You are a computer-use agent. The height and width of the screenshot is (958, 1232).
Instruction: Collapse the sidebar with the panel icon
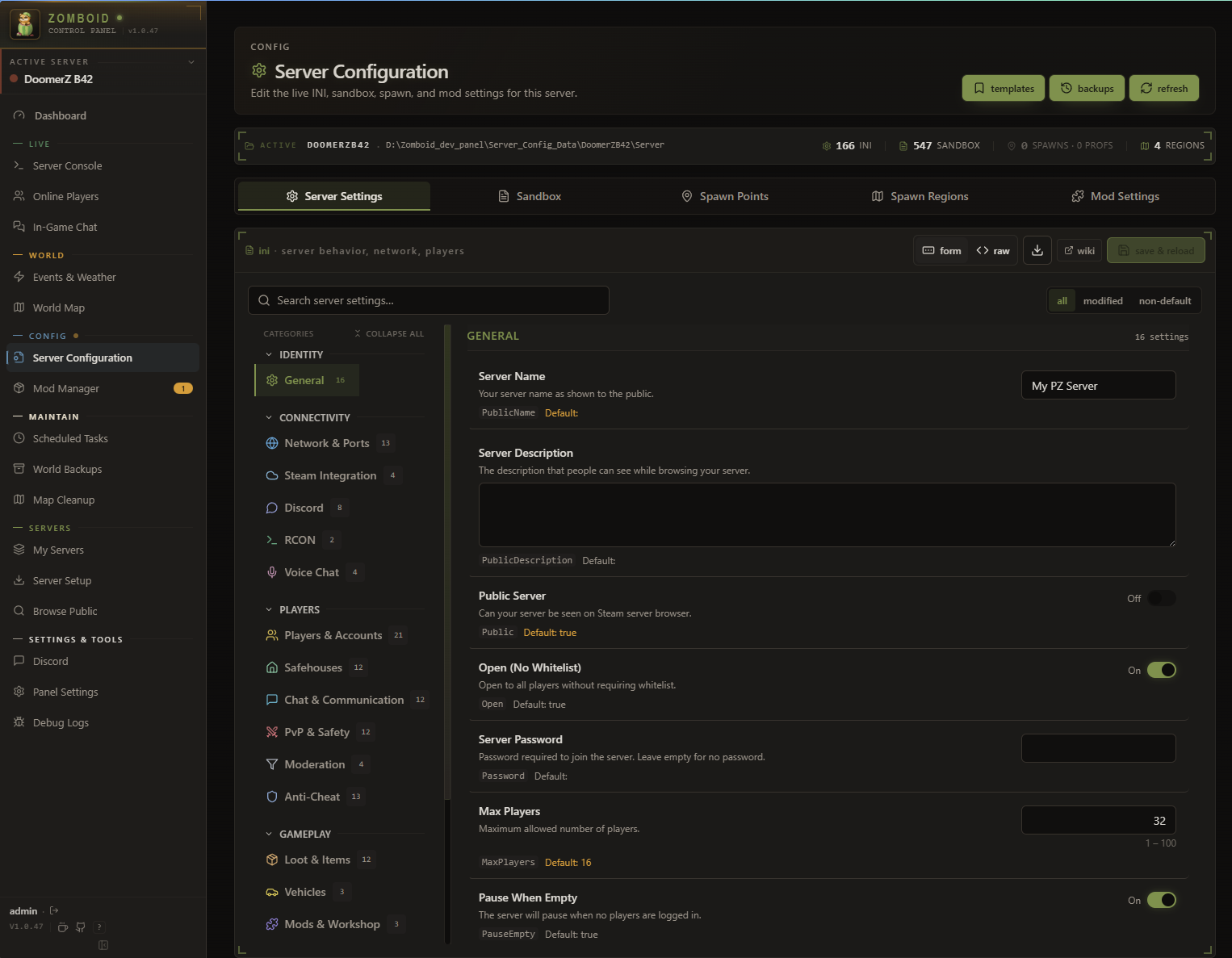pos(103,945)
